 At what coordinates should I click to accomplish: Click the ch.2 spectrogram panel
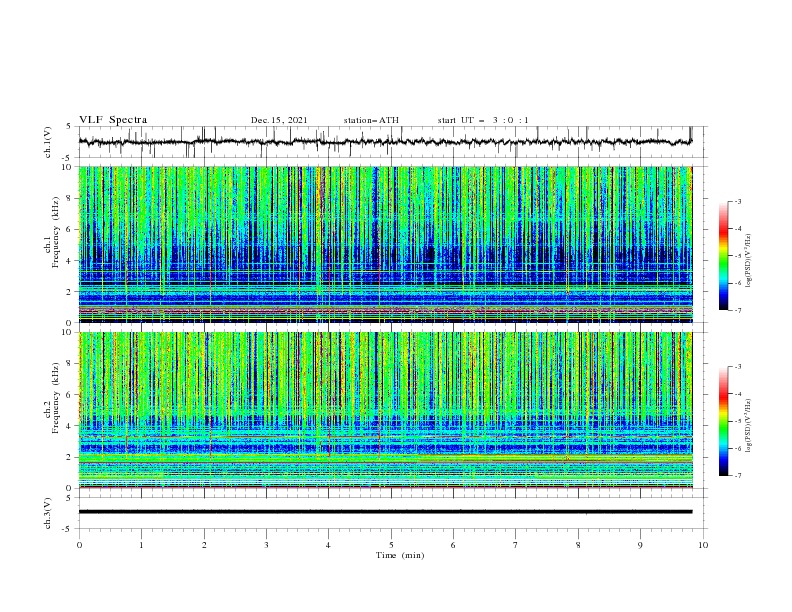[386, 410]
